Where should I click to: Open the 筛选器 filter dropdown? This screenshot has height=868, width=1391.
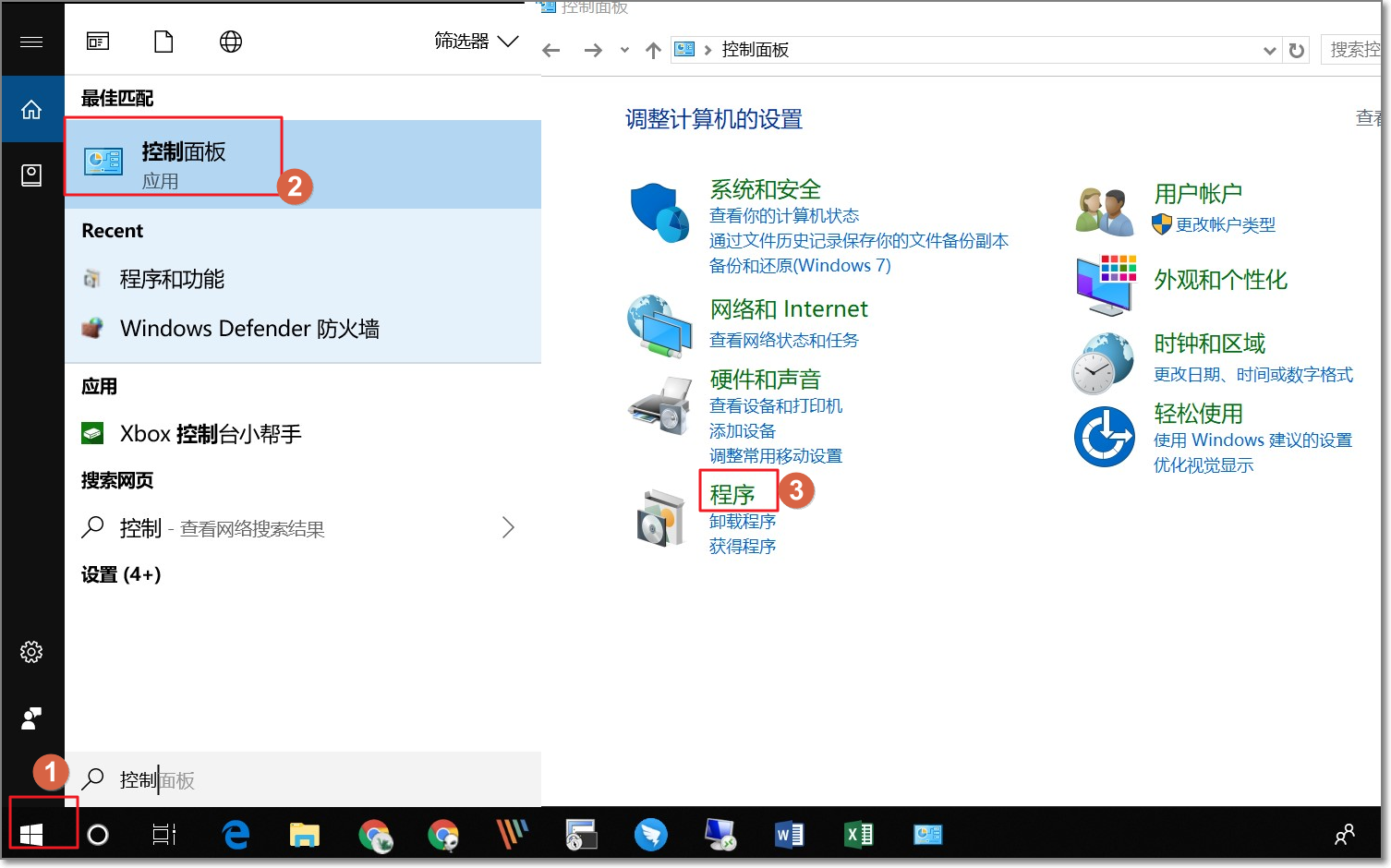(476, 42)
